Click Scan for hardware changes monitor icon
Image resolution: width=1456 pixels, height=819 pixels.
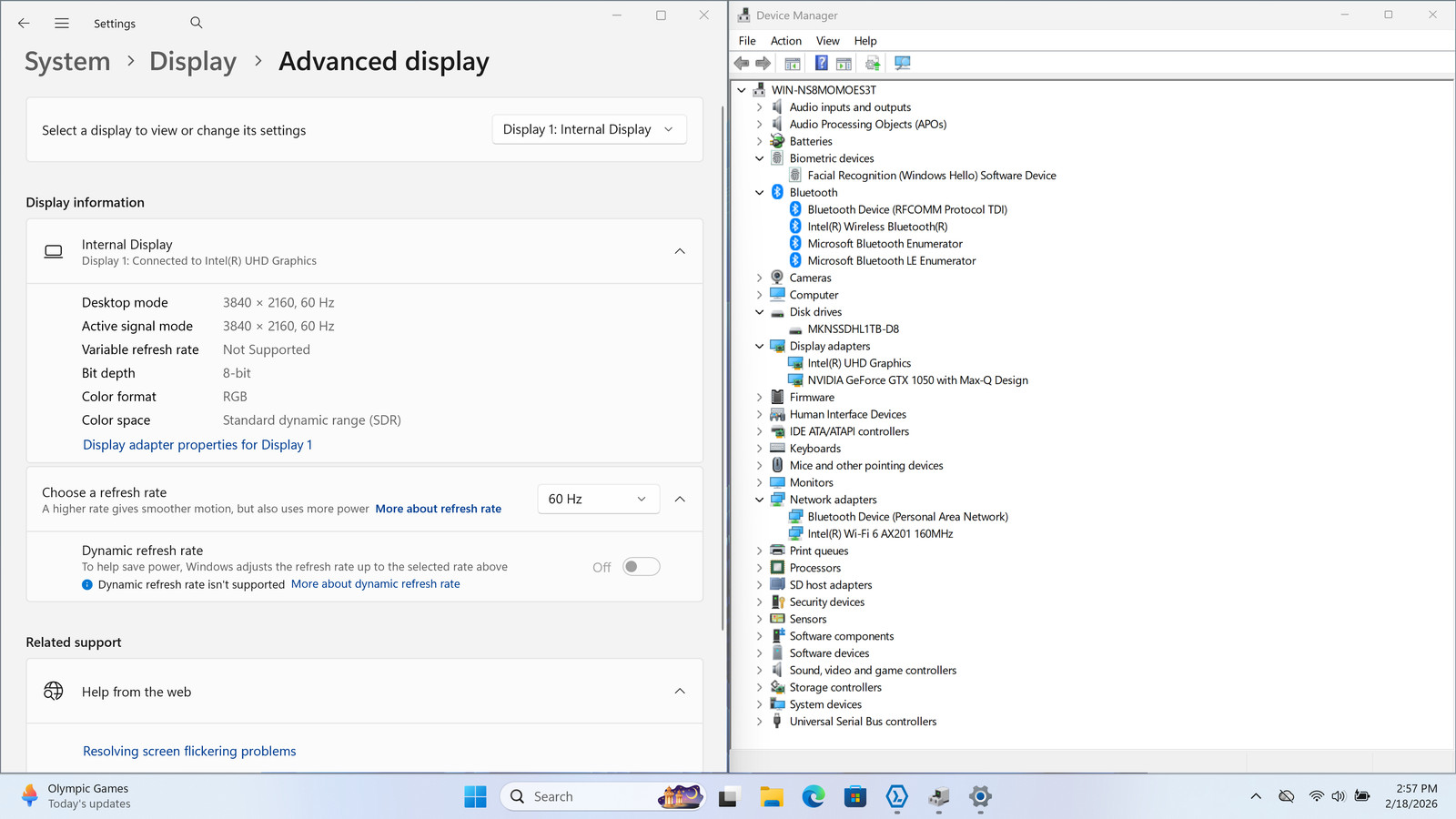click(x=902, y=63)
